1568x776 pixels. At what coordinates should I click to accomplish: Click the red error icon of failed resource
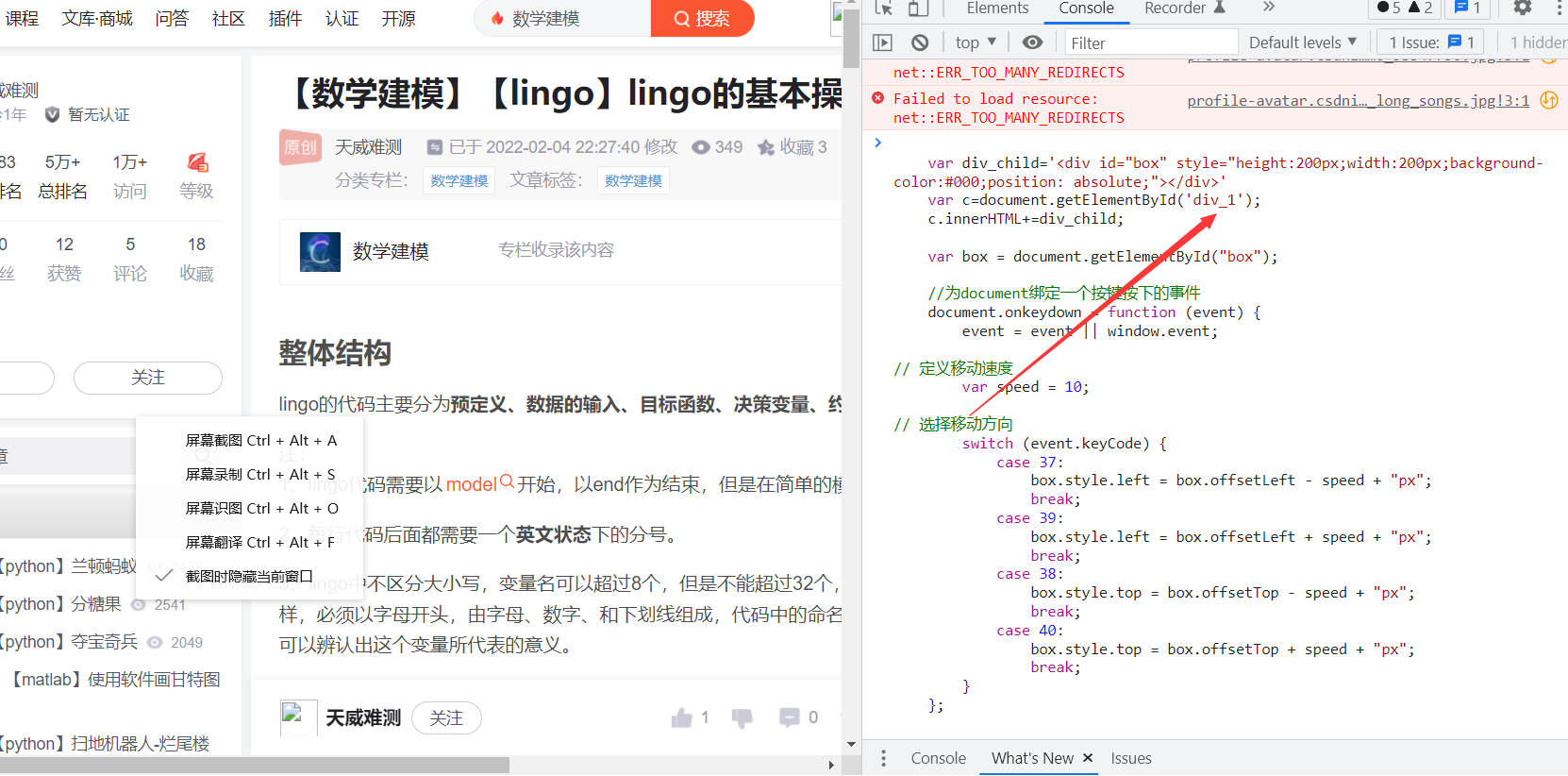(878, 98)
